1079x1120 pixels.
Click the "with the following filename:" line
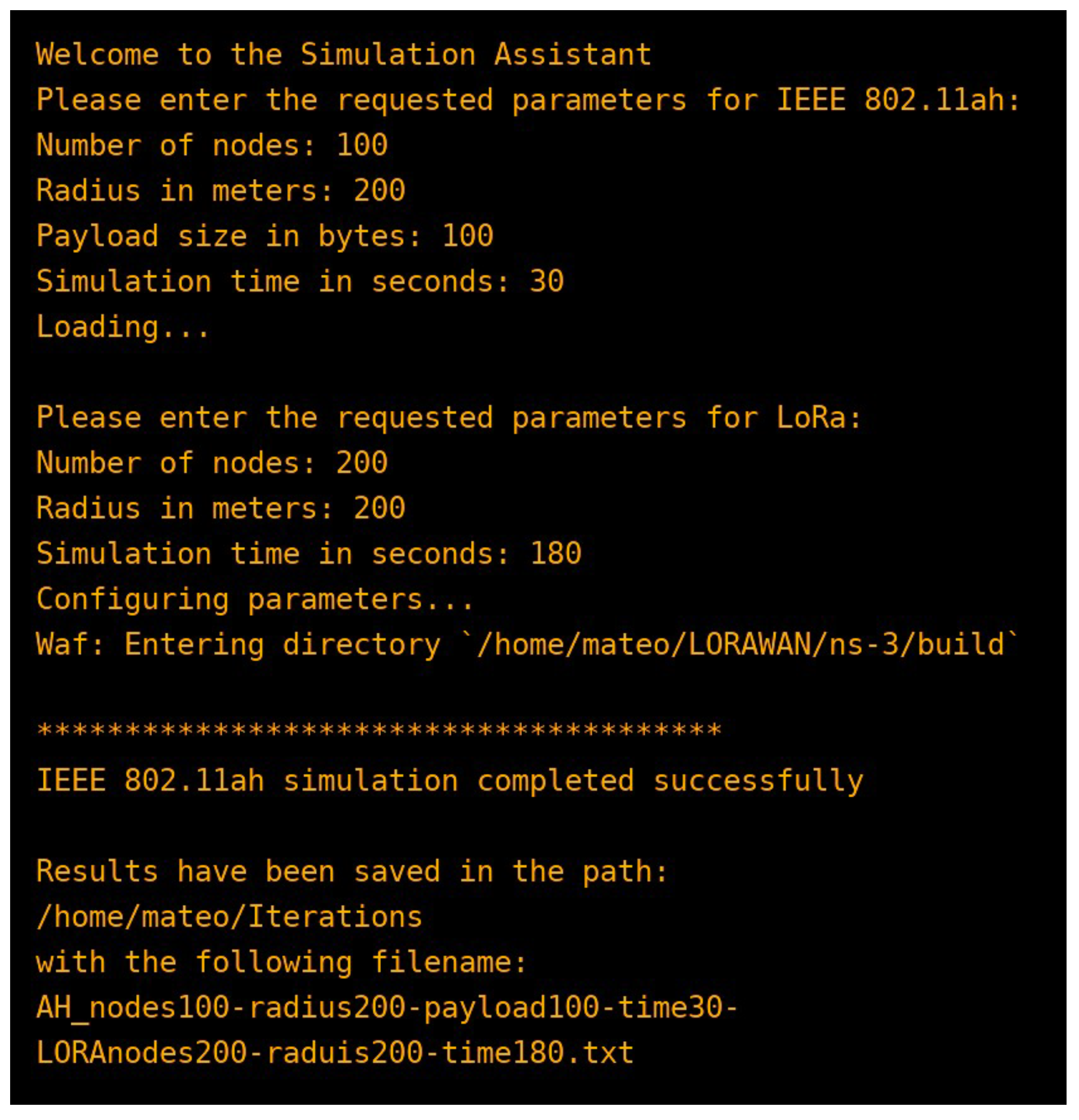(x=281, y=963)
